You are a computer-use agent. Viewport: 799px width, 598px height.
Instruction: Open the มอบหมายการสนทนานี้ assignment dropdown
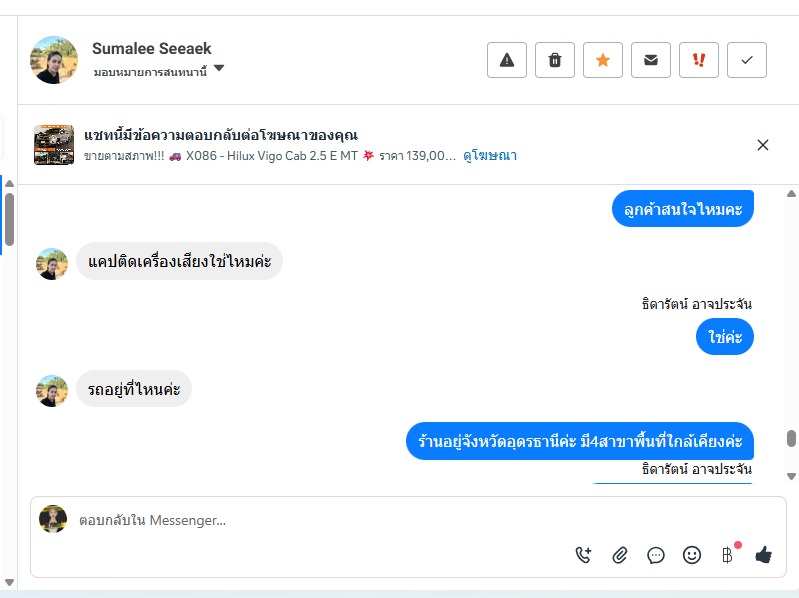[x=219, y=70]
